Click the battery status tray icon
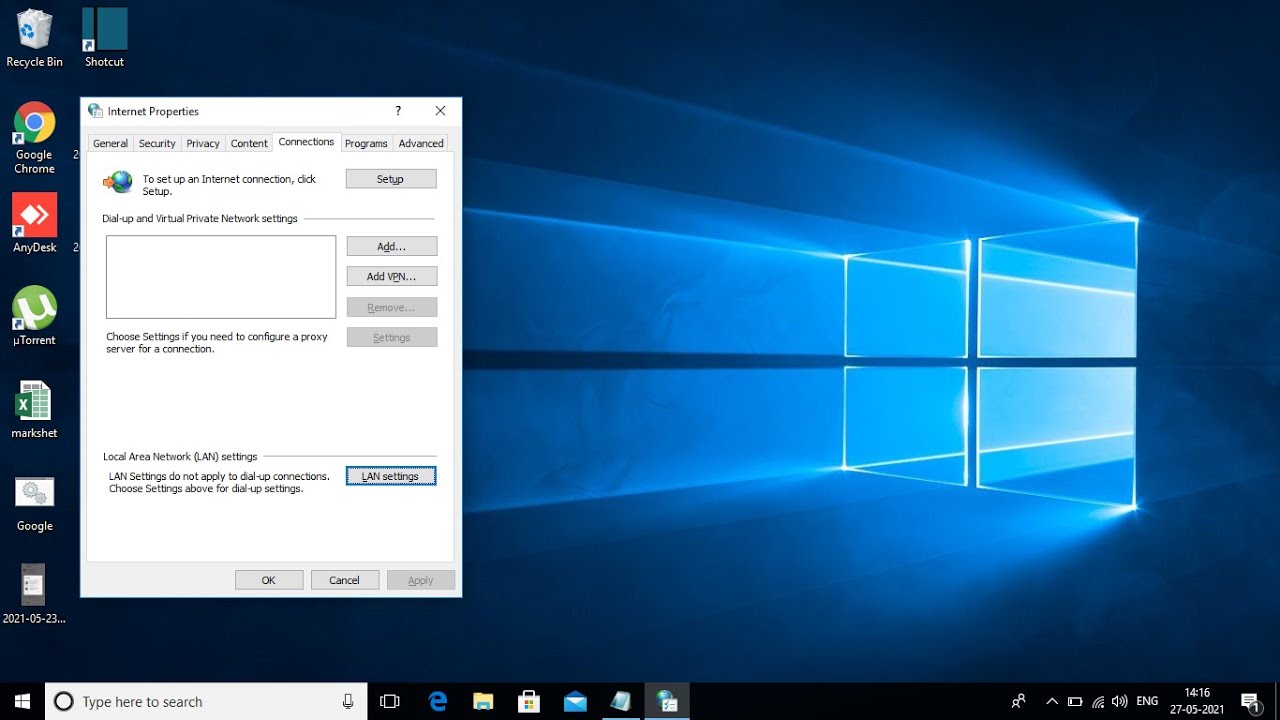Image resolution: width=1280 pixels, height=720 pixels. pos(1075,701)
